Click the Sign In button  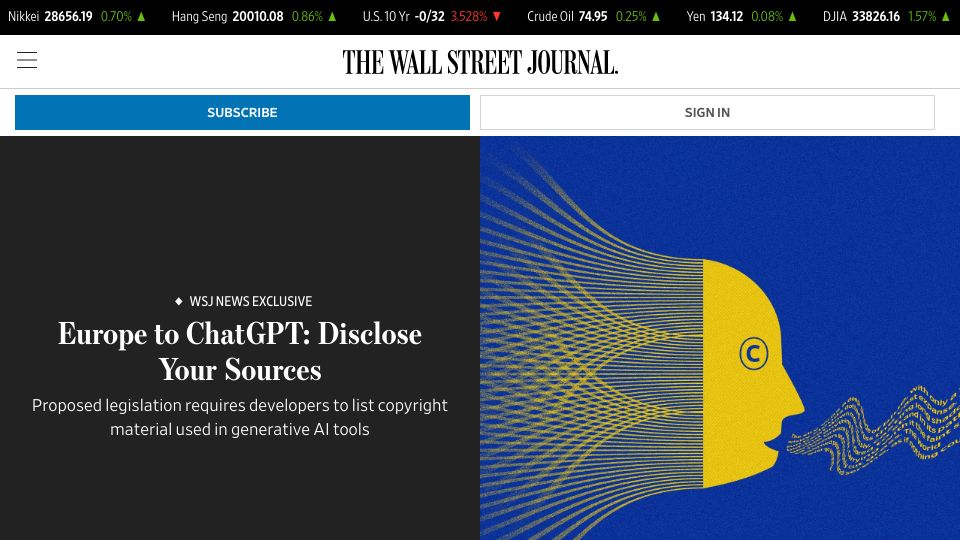pos(707,113)
